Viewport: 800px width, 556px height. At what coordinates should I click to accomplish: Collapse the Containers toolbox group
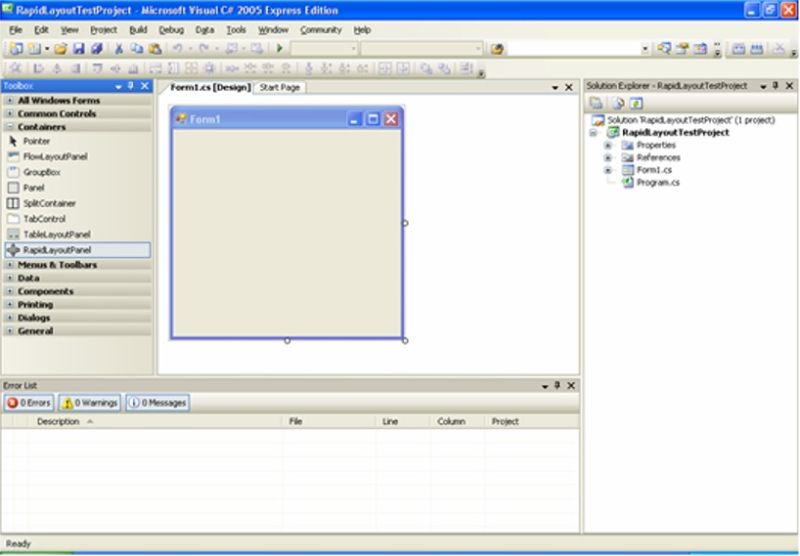[x=10, y=127]
